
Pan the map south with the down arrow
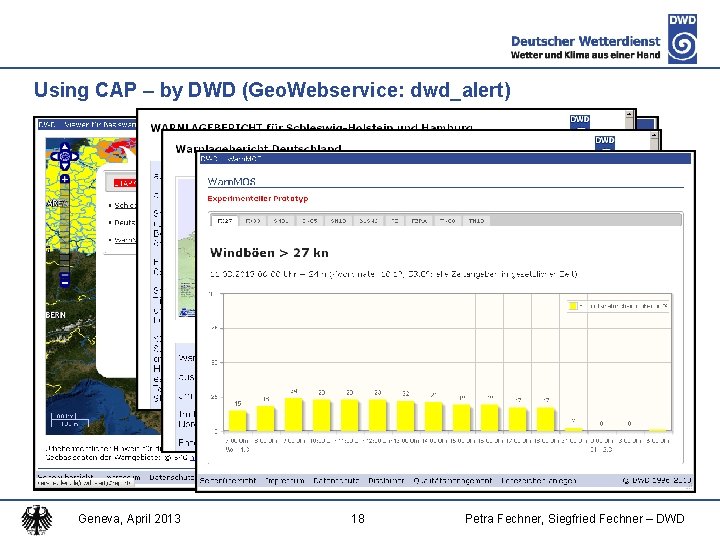point(65,166)
